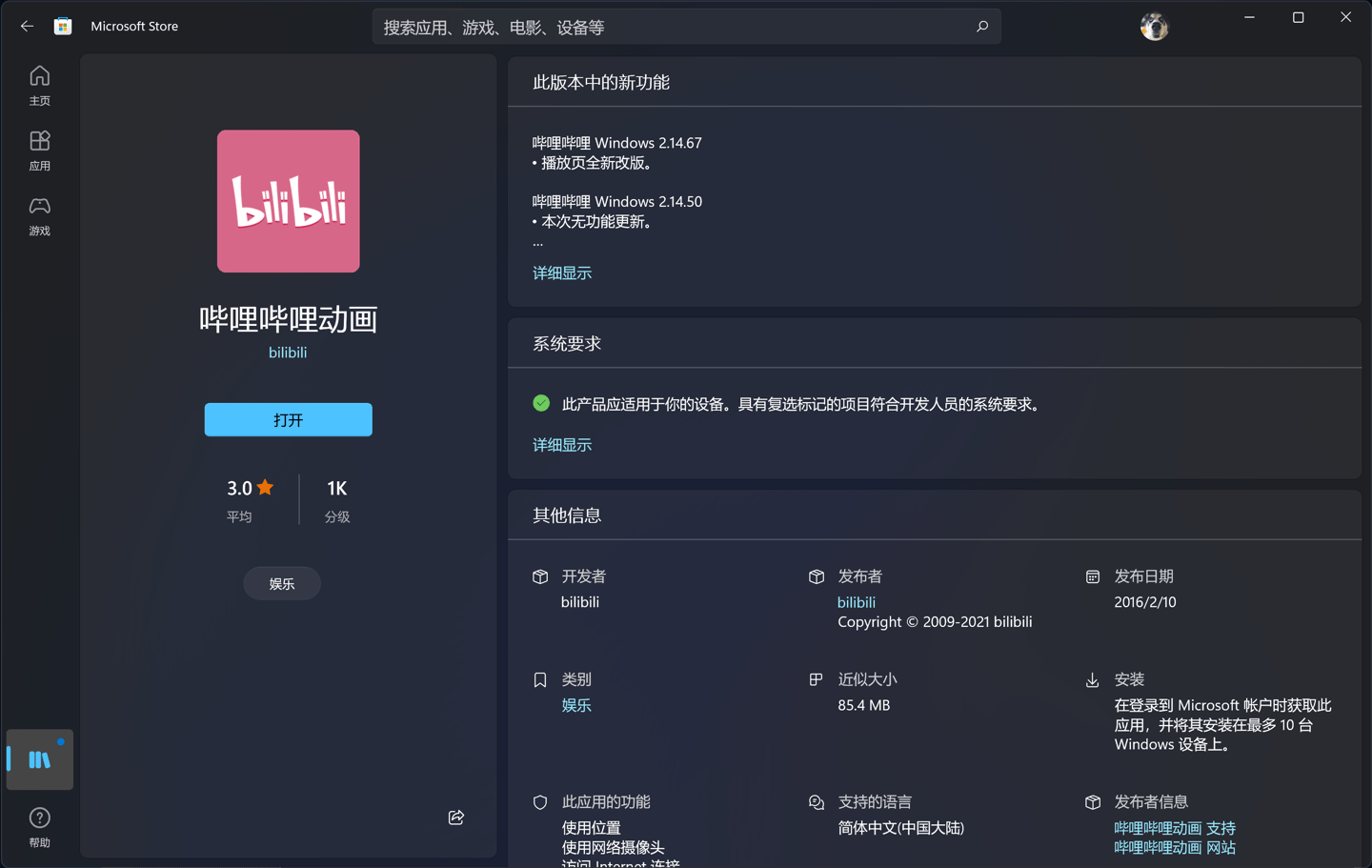Click inside the search input field
Screen dimensions: 1372x868
click(667, 27)
